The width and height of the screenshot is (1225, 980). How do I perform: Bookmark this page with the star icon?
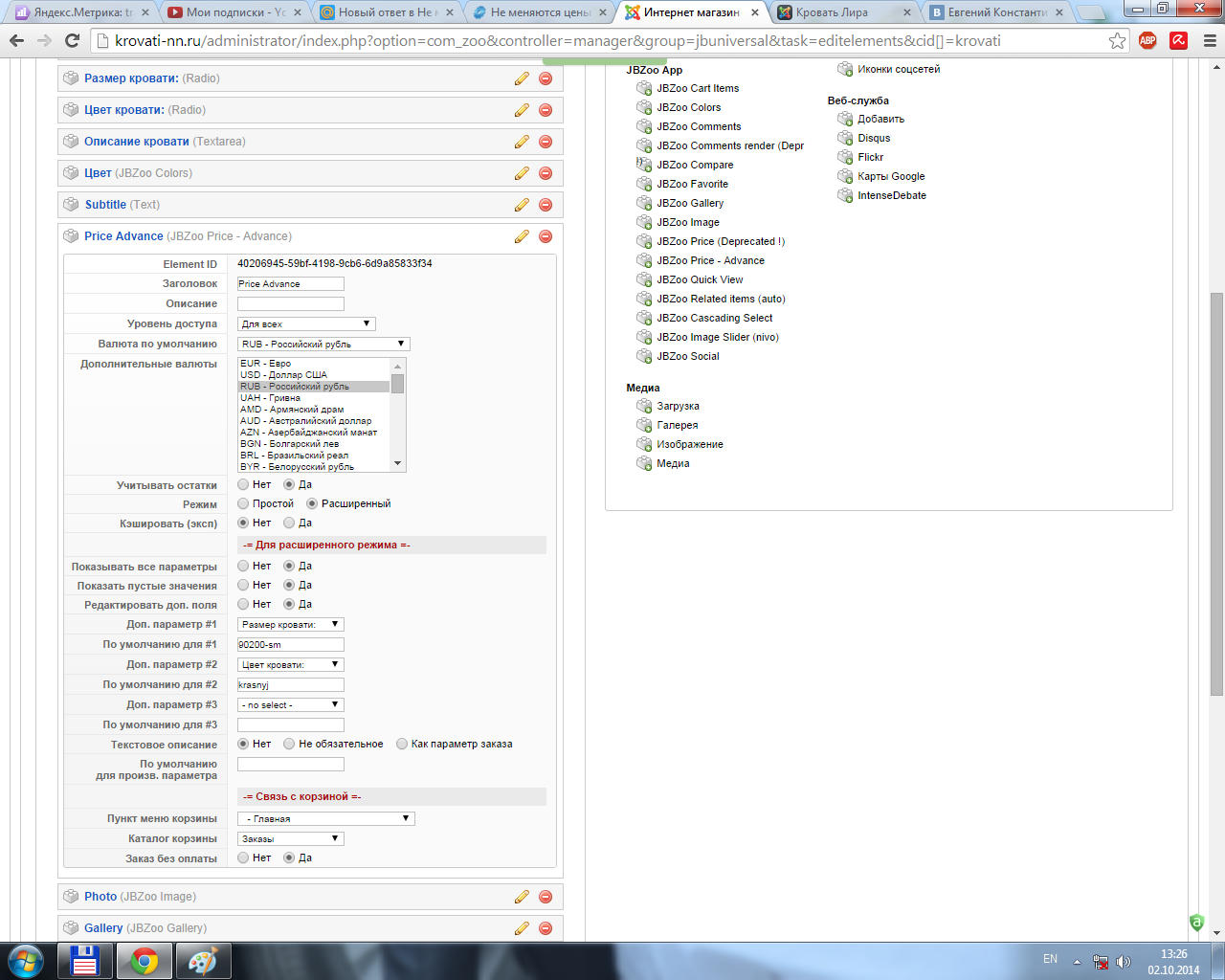[x=1117, y=40]
